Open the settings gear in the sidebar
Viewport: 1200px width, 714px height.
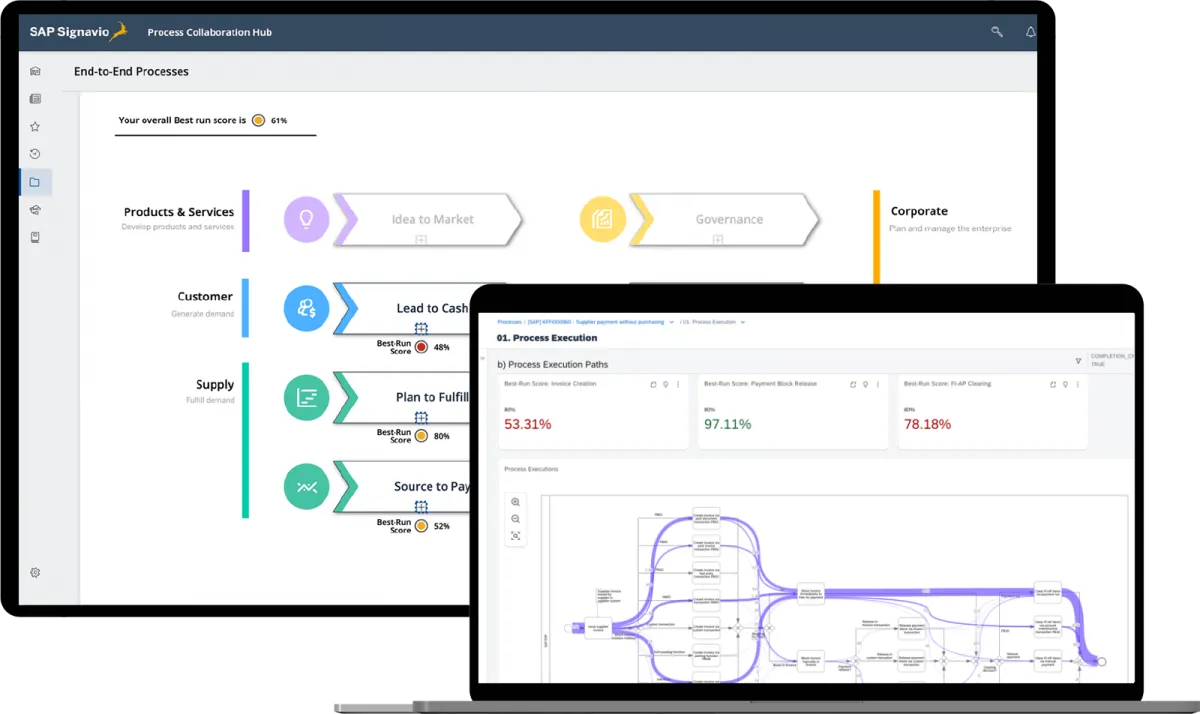[35, 573]
